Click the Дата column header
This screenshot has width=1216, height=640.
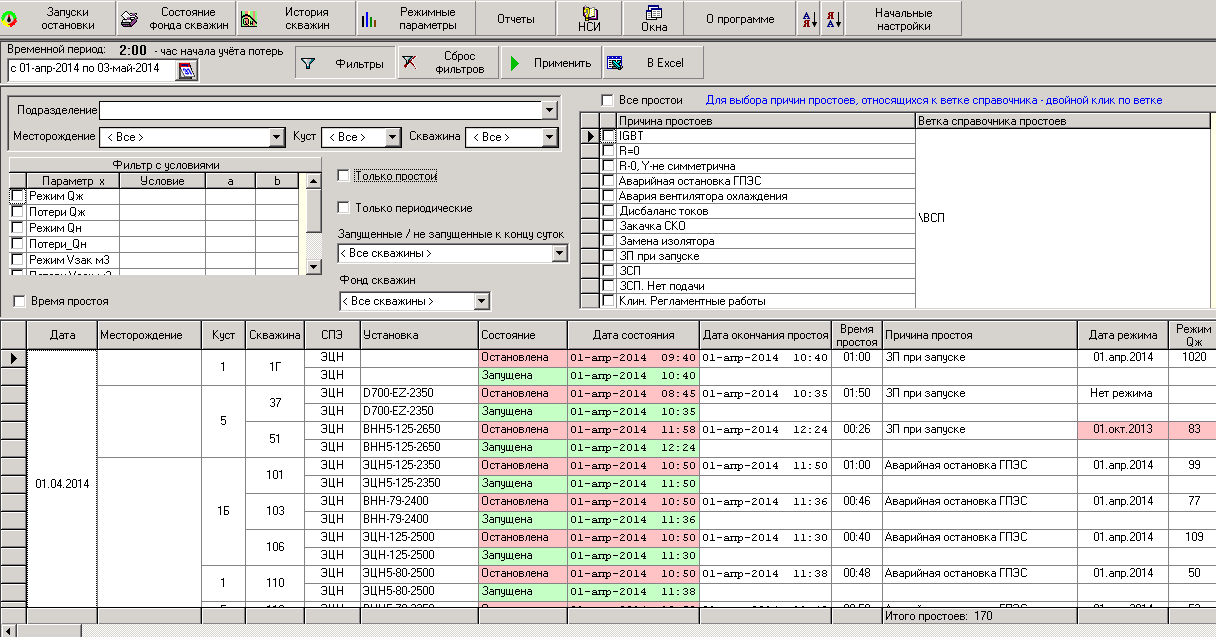tap(62, 335)
